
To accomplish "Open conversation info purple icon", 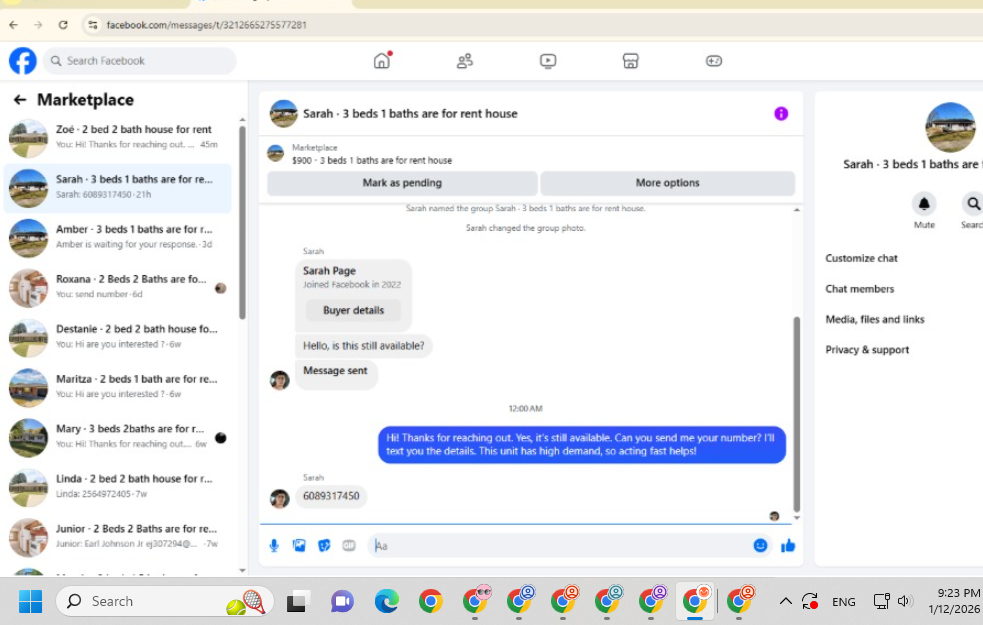I will point(781,113).
